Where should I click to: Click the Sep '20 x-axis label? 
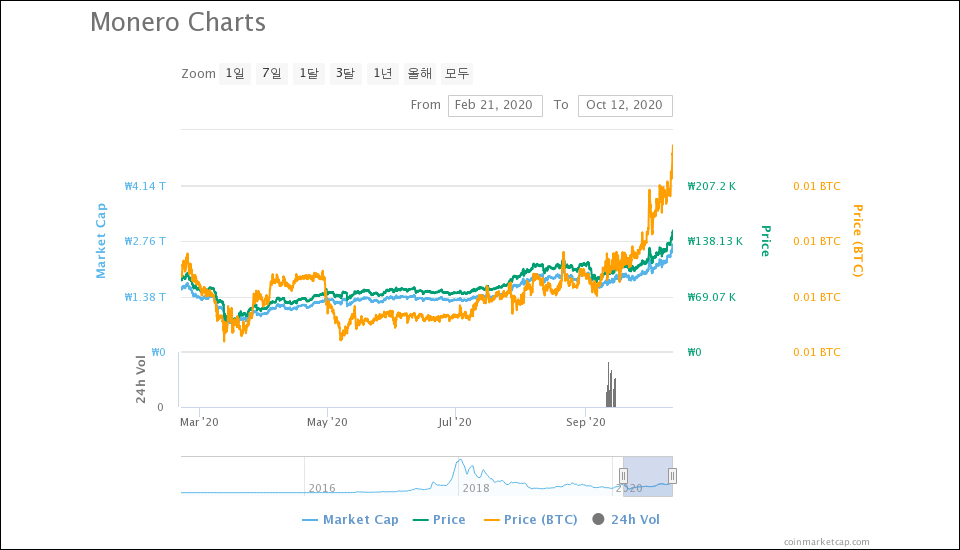[x=586, y=422]
